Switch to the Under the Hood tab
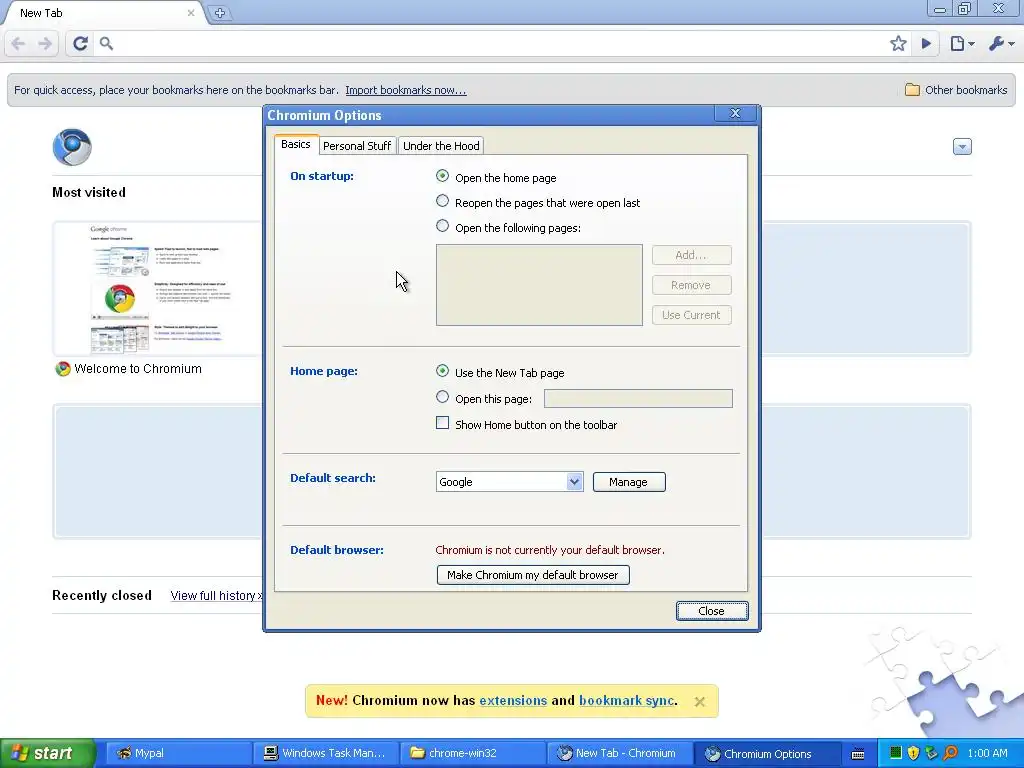The width and height of the screenshot is (1024, 768). click(441, 146)
